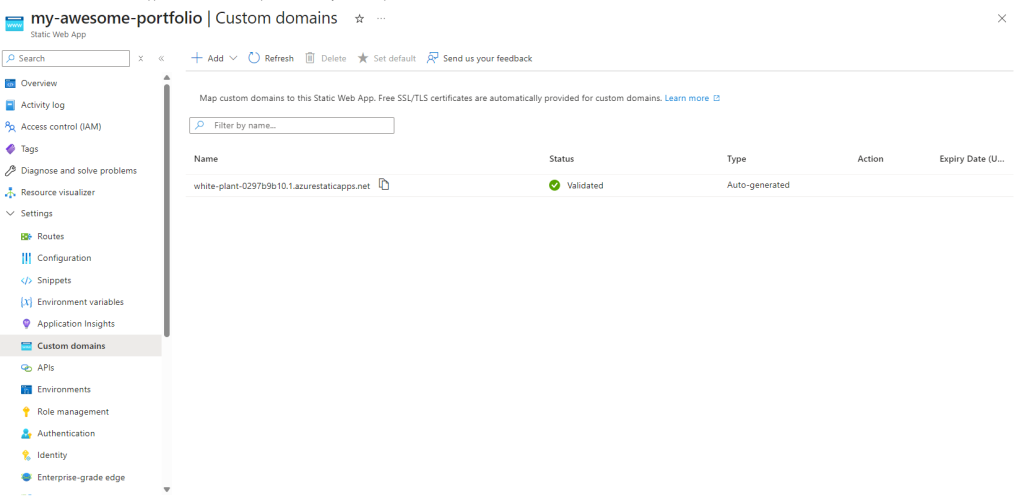This screenshot has height=497, width=1024.
Task: Collapse the sidebar with double chevron icon
Action: click(161, 59)
